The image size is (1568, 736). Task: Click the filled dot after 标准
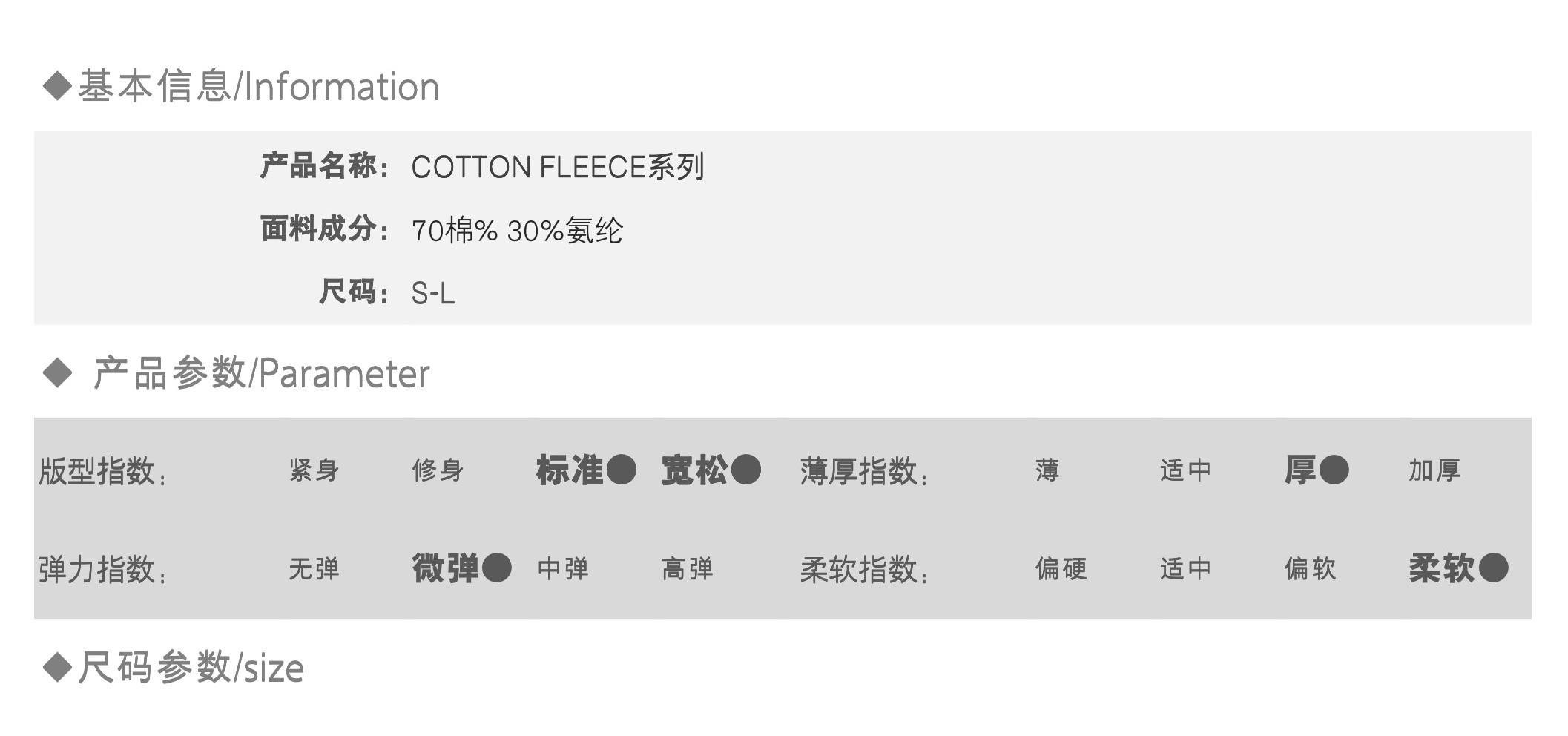[x=621, y=470]
